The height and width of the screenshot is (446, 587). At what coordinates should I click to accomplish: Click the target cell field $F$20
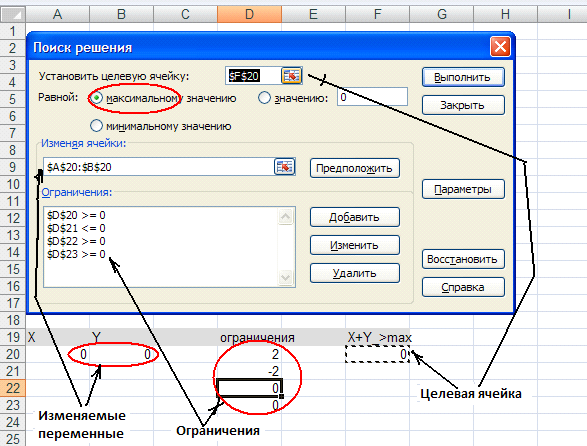253,76
